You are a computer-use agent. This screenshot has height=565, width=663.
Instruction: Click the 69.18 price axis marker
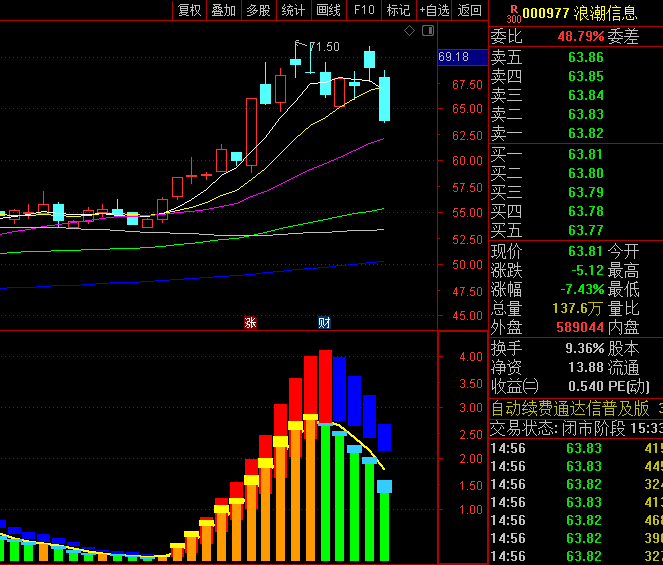click(454, 57)
